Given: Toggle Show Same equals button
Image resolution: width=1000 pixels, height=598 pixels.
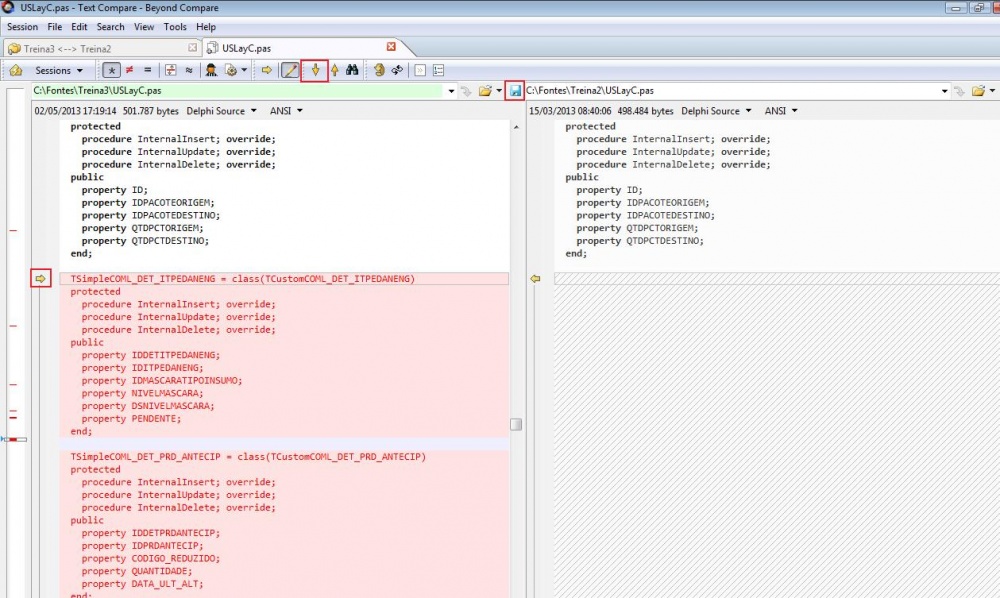Looking at the screenshot, I should click(147, 70).
